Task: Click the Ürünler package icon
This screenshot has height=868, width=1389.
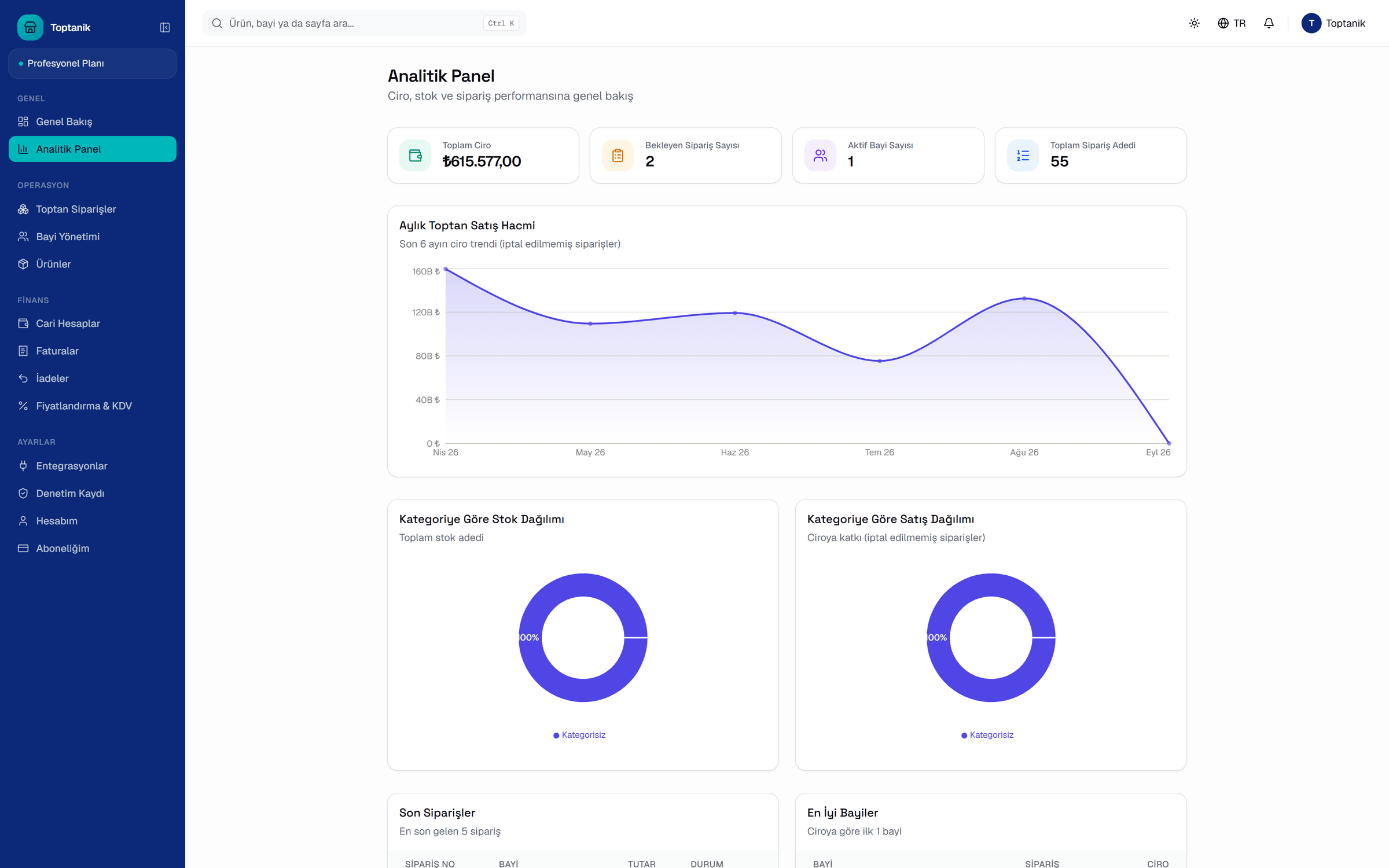Action: coord(23,264)
